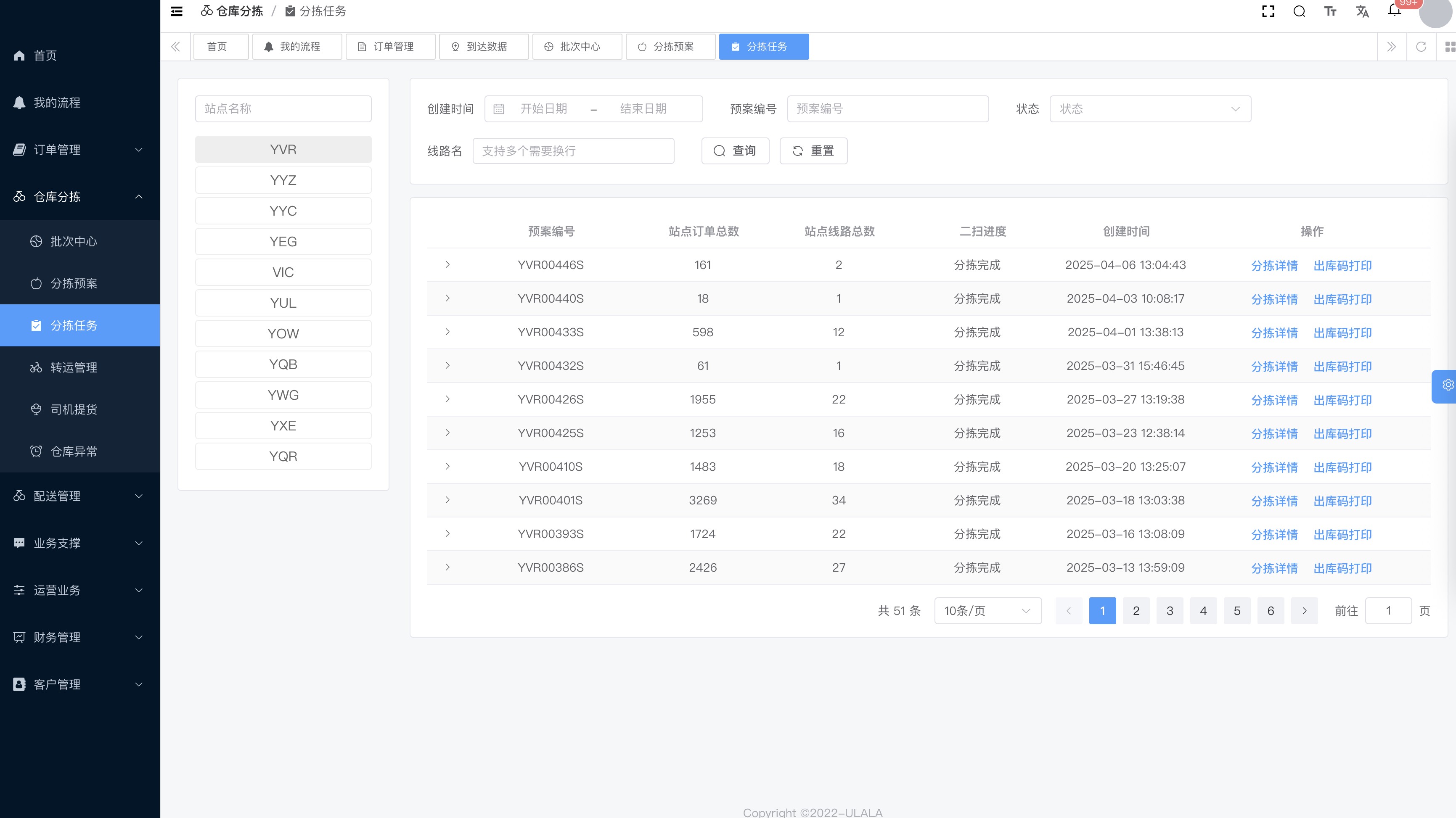Select the YYZ station in the list
The width and height of the screenshot is (1456, 818).
[x=283, y=180]
